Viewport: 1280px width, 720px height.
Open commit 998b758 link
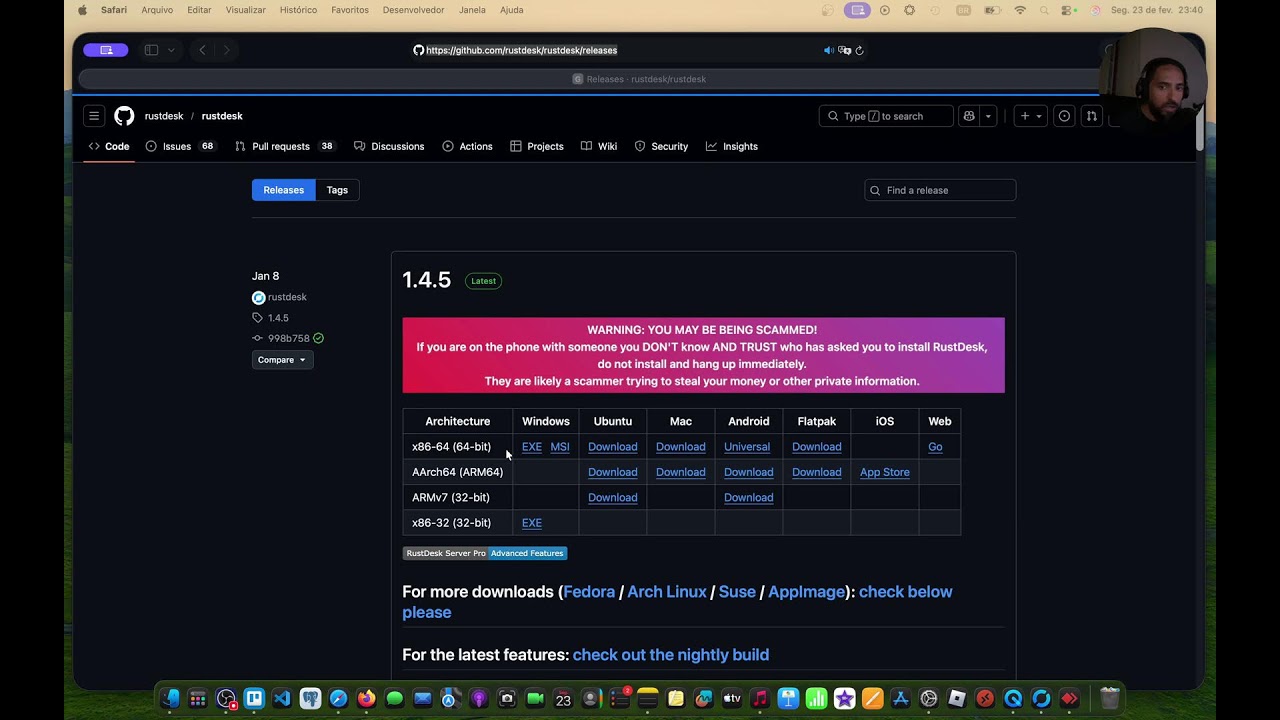pyautogui.click(x=288, y=339)
